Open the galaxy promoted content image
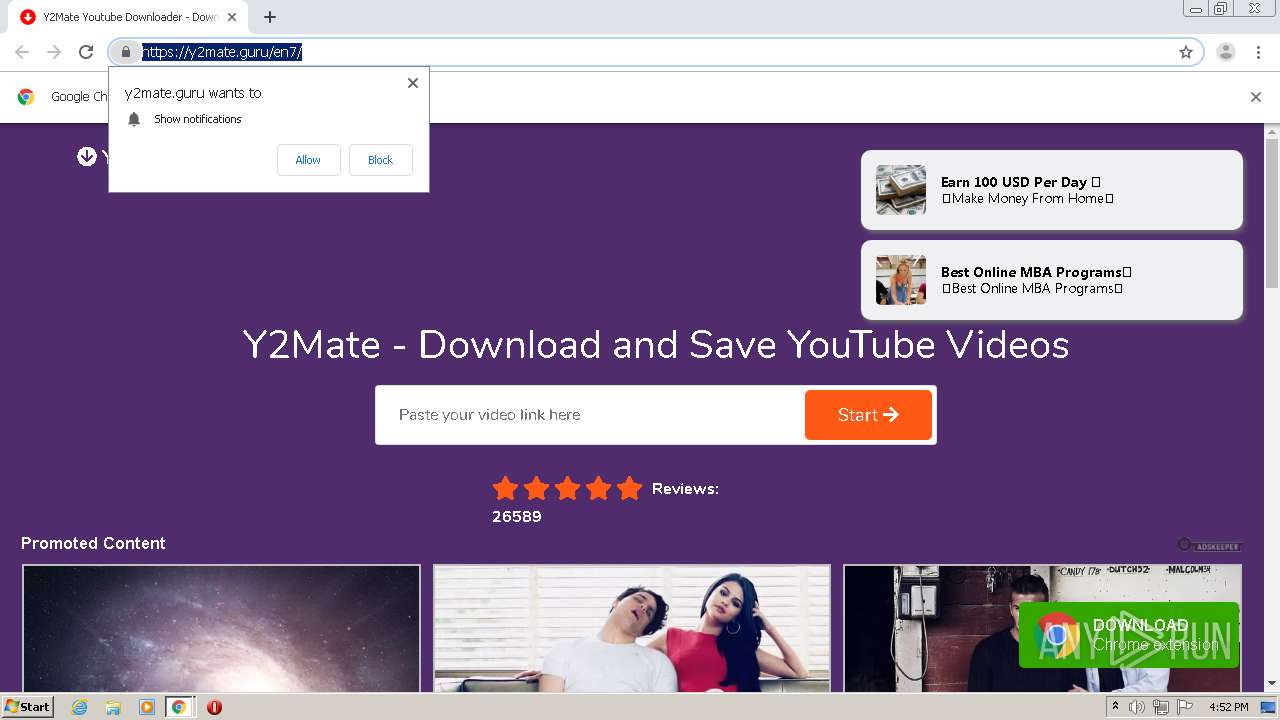Viewport: 1280px width, 720px height. pyautogui.click(x=221, y=629)
